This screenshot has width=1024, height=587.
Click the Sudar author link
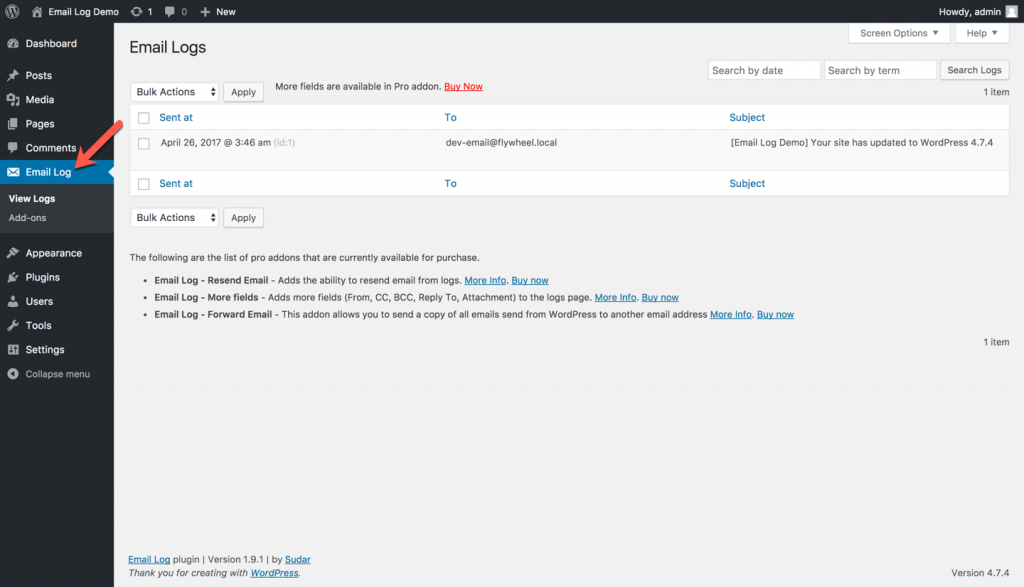click(297, 560)
